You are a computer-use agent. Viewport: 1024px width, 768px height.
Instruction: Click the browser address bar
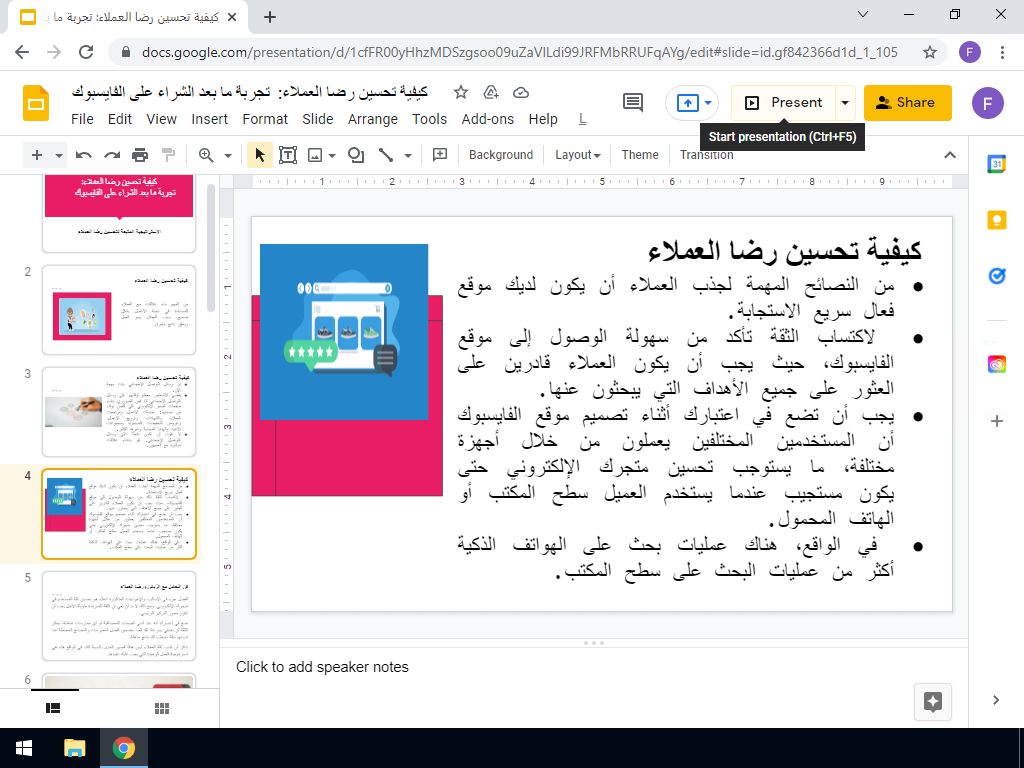[x=519, y=52]
